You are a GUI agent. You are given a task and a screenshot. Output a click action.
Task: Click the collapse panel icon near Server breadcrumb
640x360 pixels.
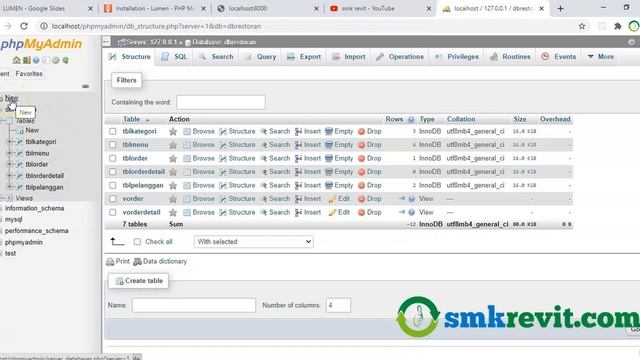click(x=107, y=42)
